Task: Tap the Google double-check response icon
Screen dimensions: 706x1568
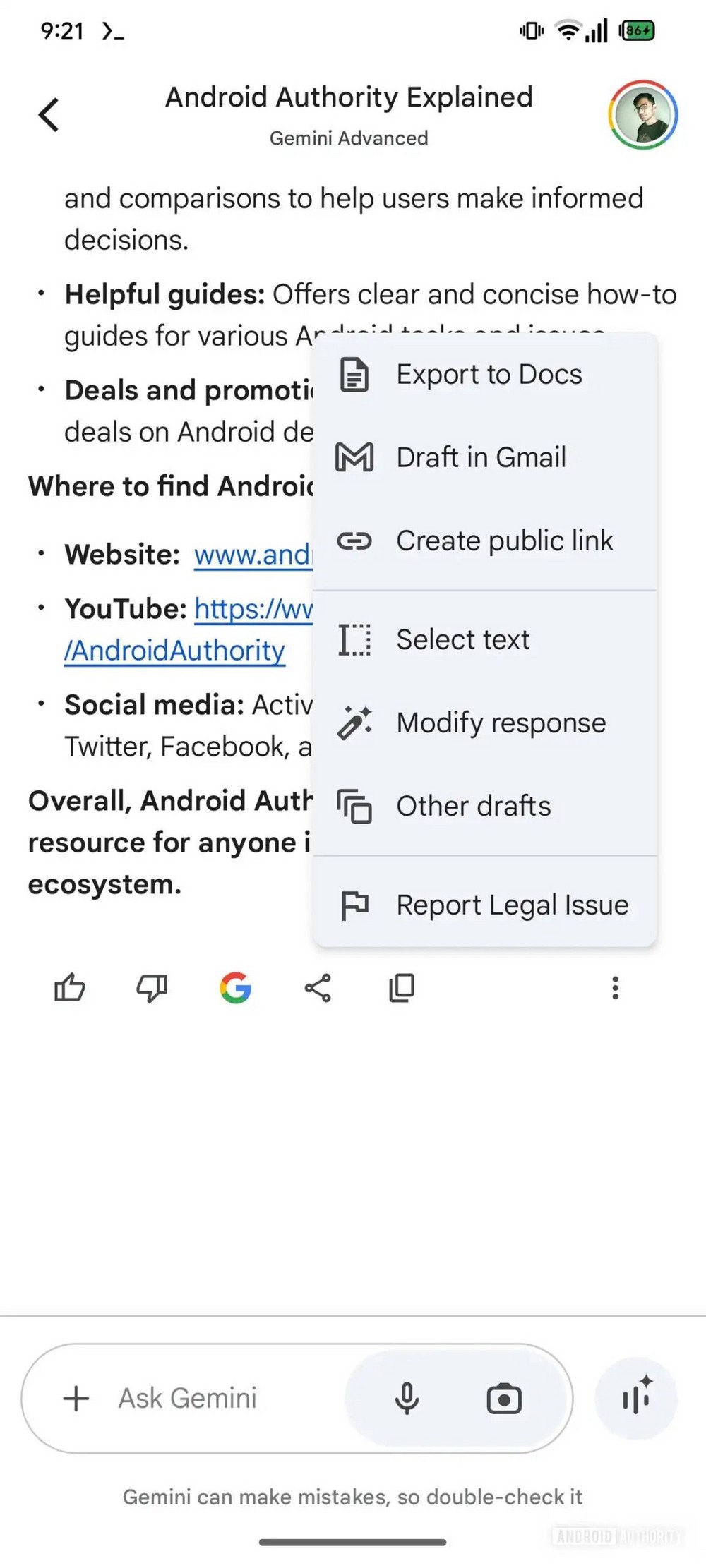Action: 235,988
